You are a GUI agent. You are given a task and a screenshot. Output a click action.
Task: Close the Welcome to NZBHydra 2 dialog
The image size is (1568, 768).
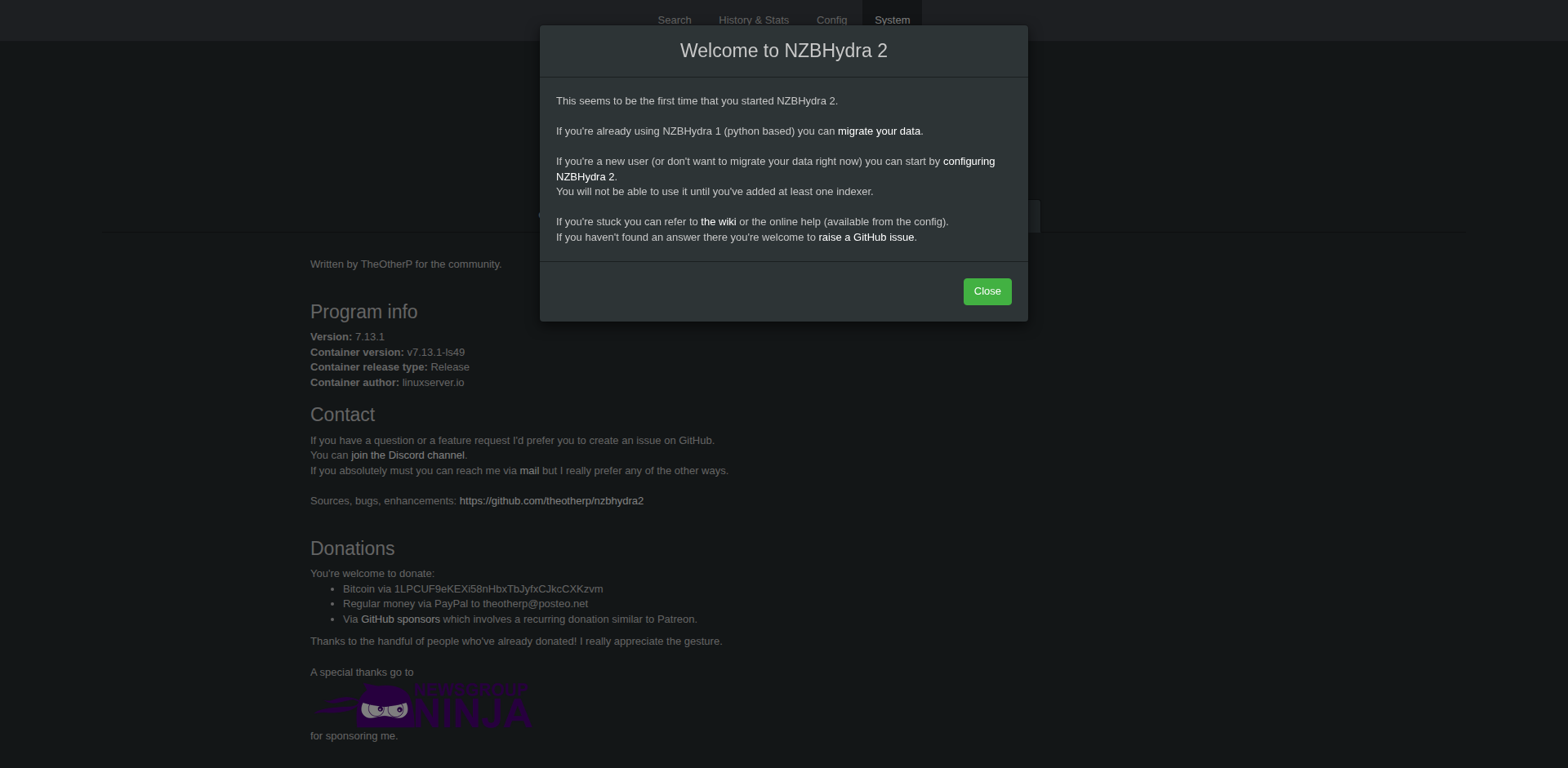(987, 291)
